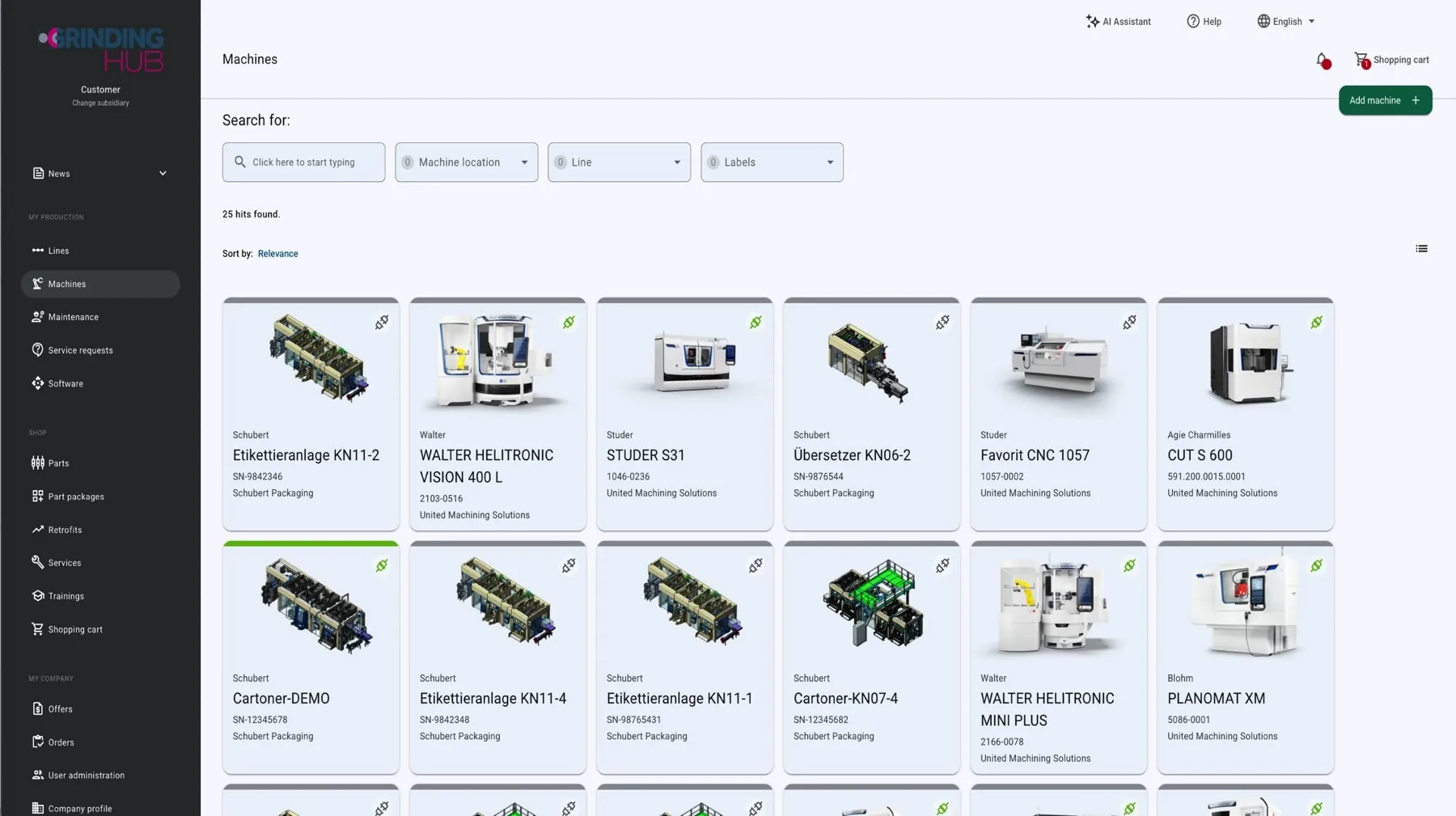Open Offers in sidebar
The height and width of the screenshot is (816, 1456).
100,709
